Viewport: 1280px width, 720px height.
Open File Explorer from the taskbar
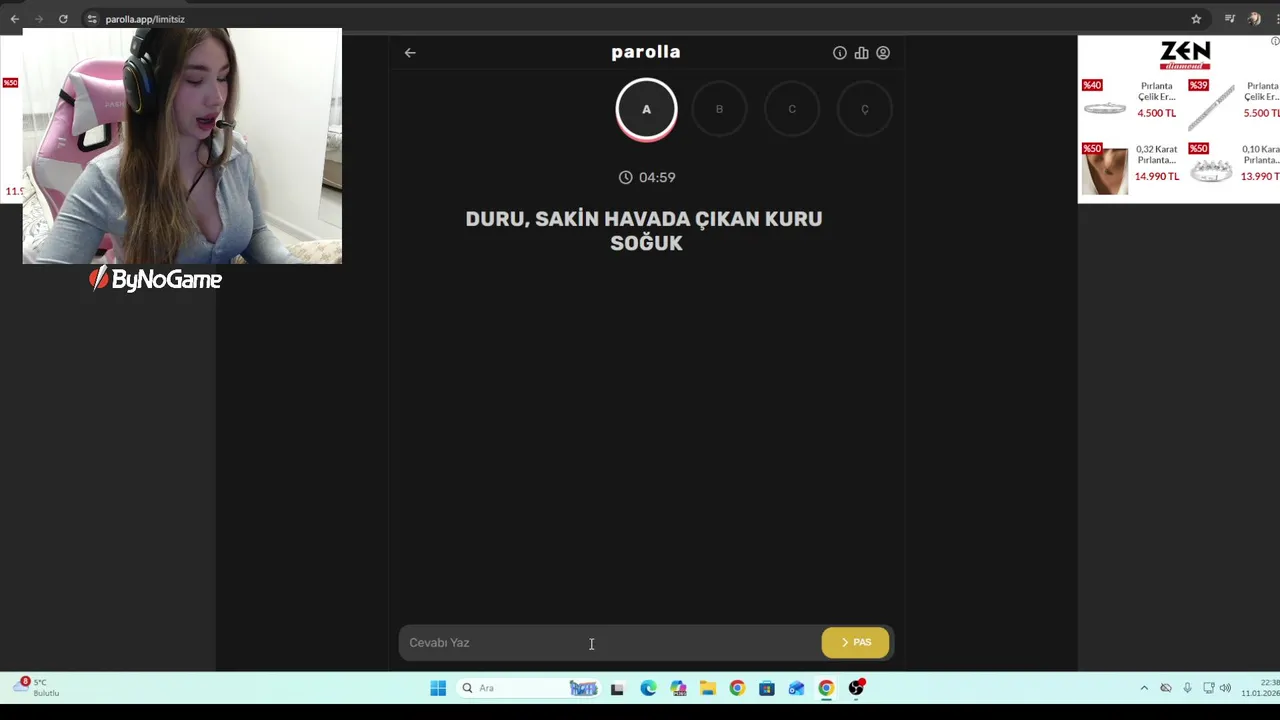tap(708, 688)
